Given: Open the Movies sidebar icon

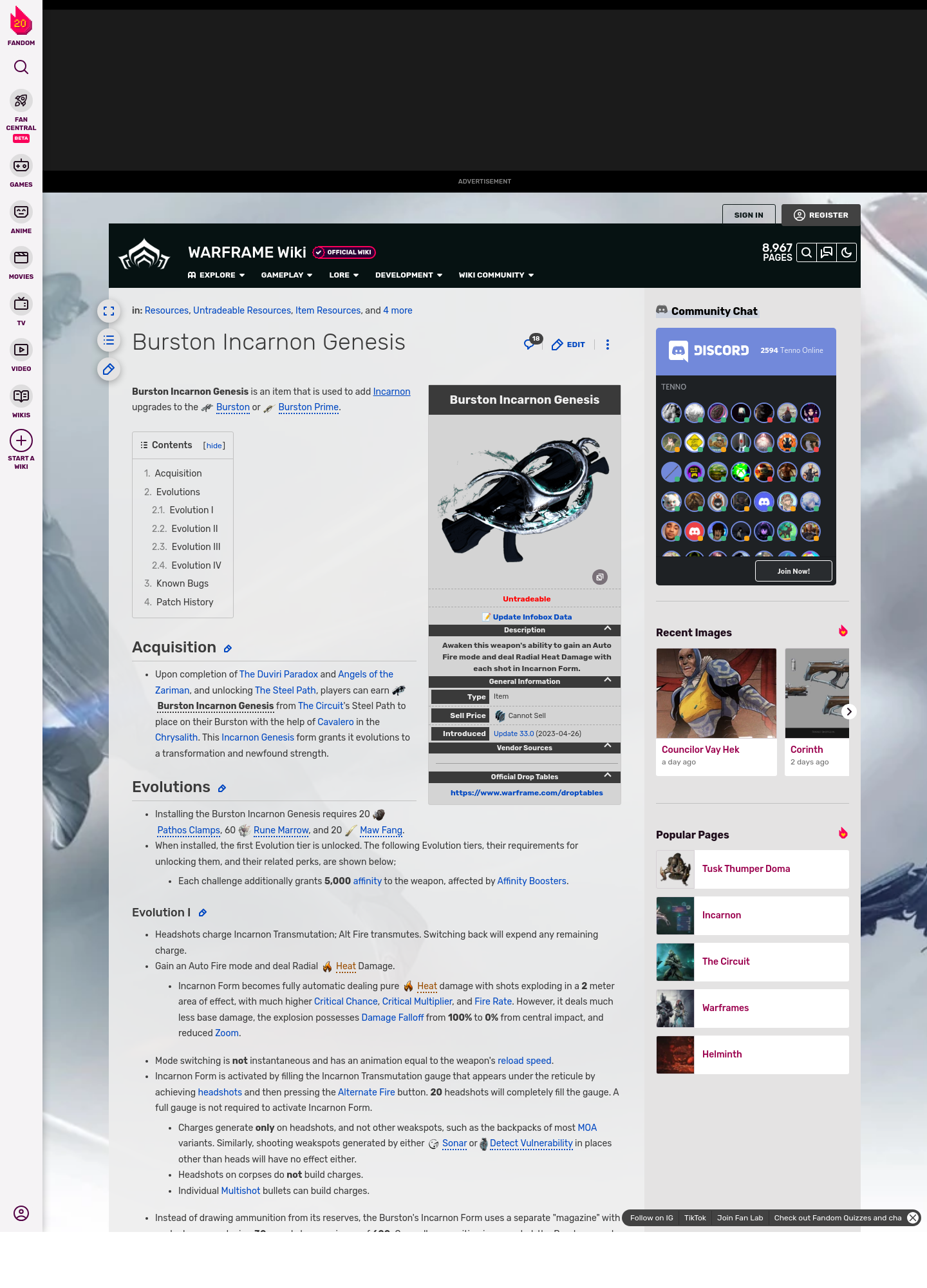Looking at the screenshot, I should click(x=21, y=258).
